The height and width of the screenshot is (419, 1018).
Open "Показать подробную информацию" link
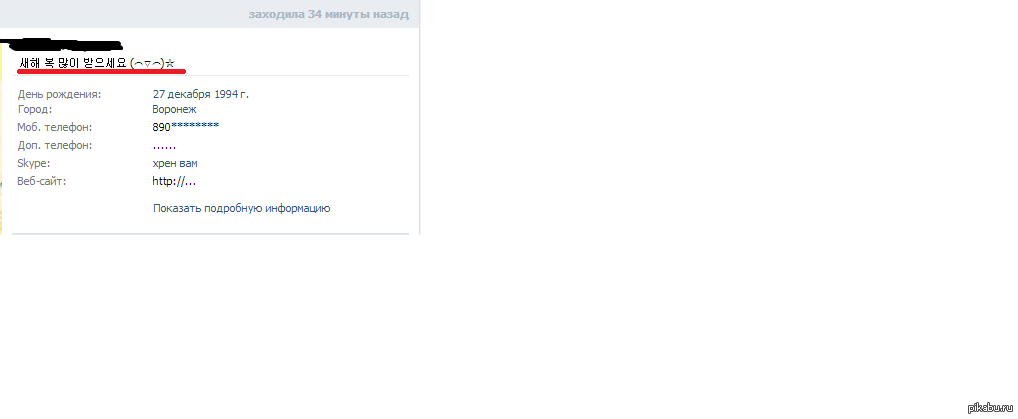point(242,209)
